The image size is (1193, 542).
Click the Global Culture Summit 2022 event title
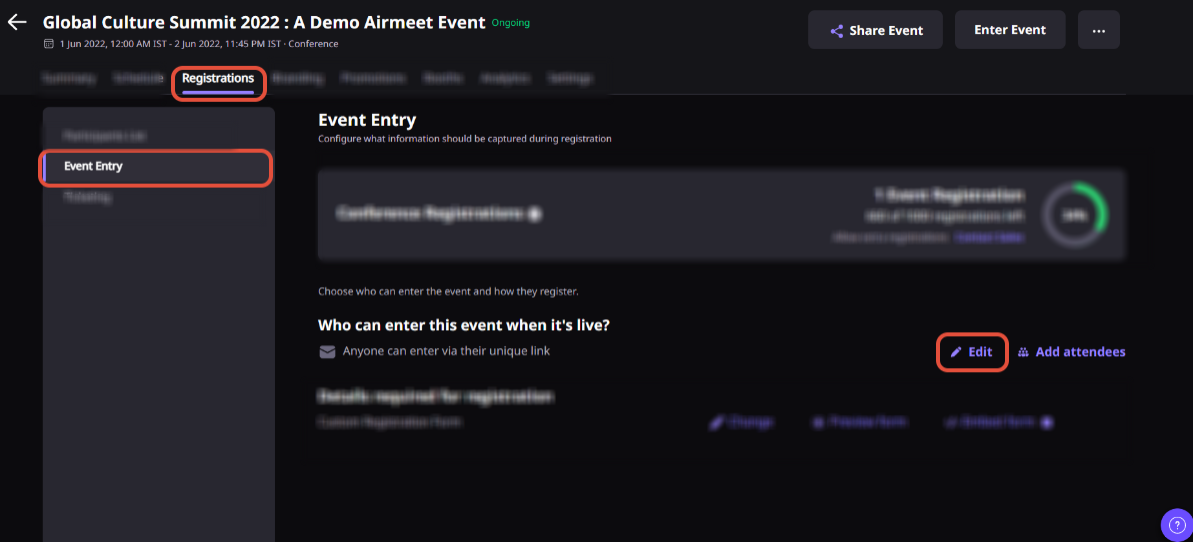[x=264, y=22]
